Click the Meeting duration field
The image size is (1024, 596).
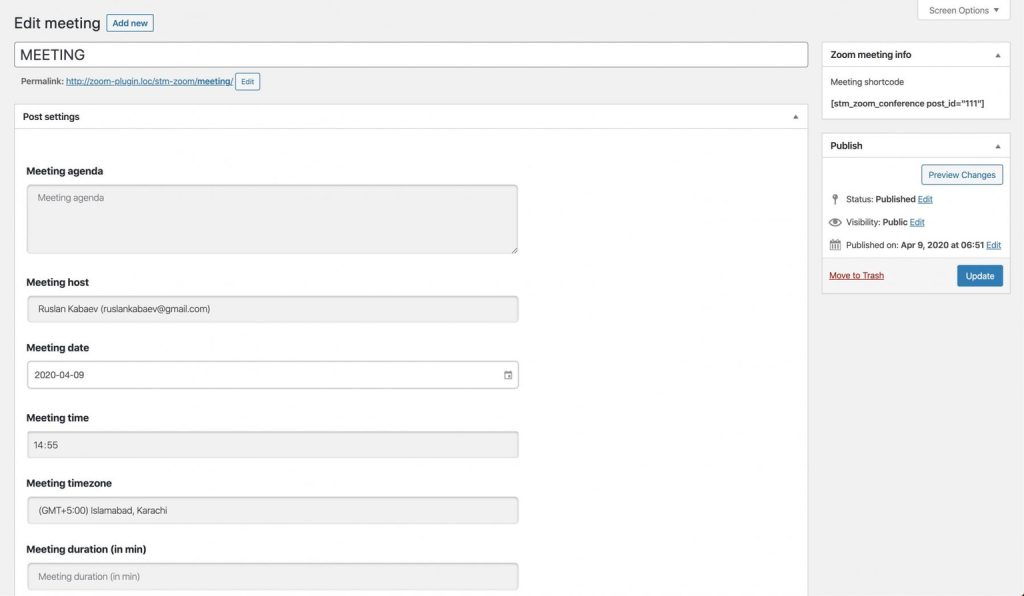[272, 576]
